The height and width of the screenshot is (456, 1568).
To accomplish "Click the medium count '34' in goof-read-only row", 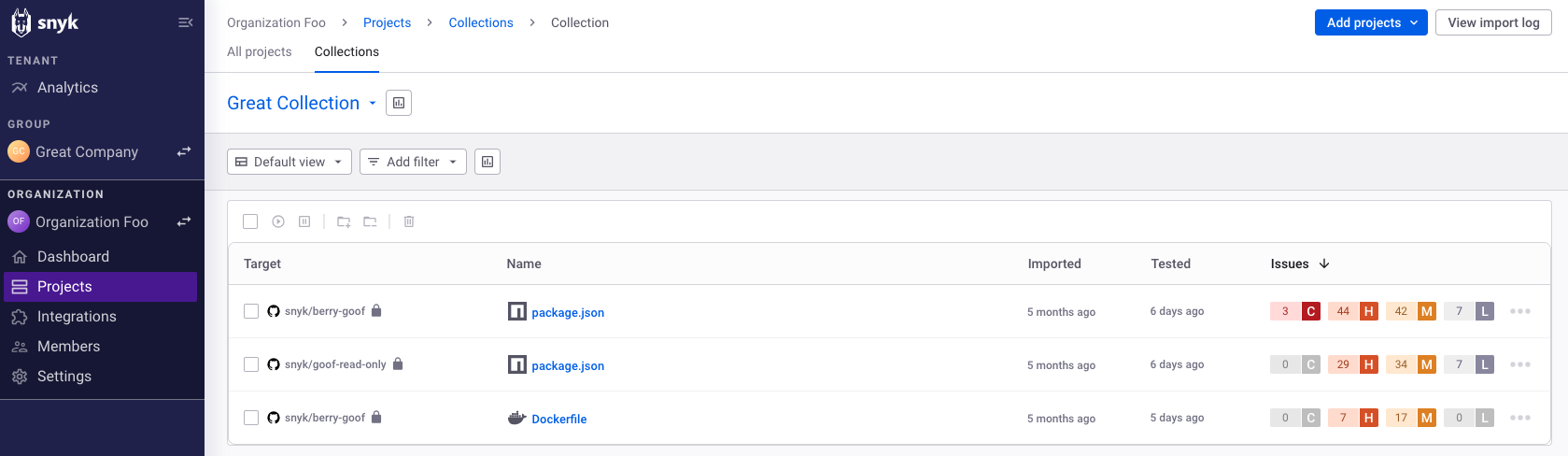I will coord(1402,364).
